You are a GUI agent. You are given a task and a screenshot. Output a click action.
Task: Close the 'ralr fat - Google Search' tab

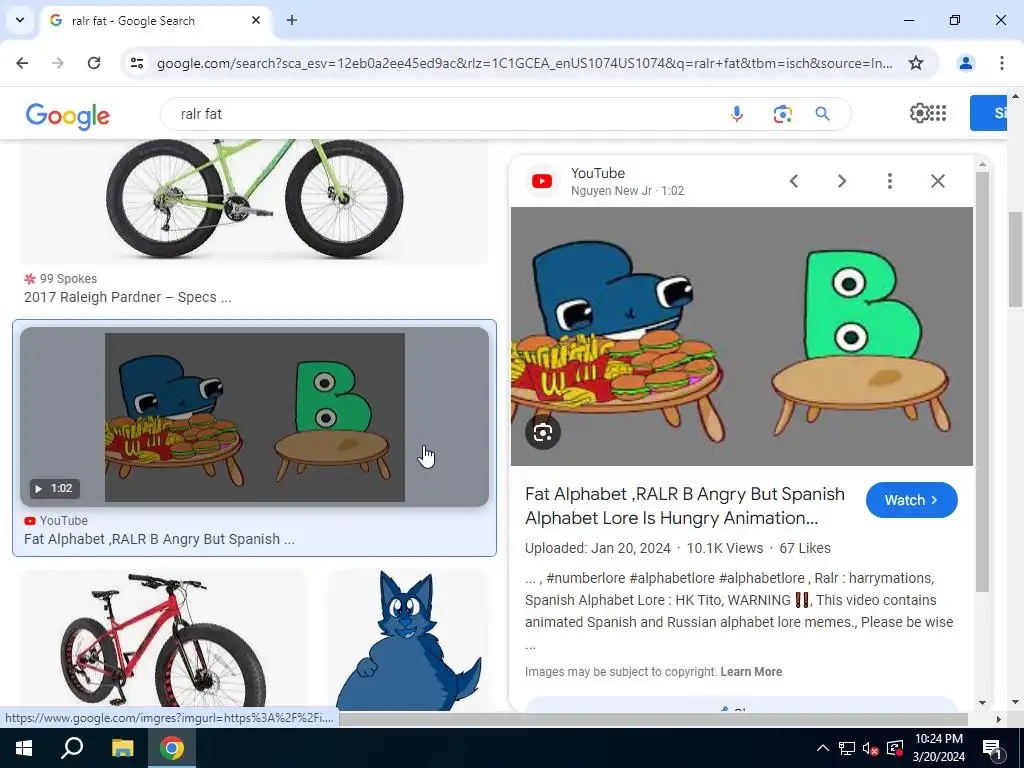tap(256, 20)
